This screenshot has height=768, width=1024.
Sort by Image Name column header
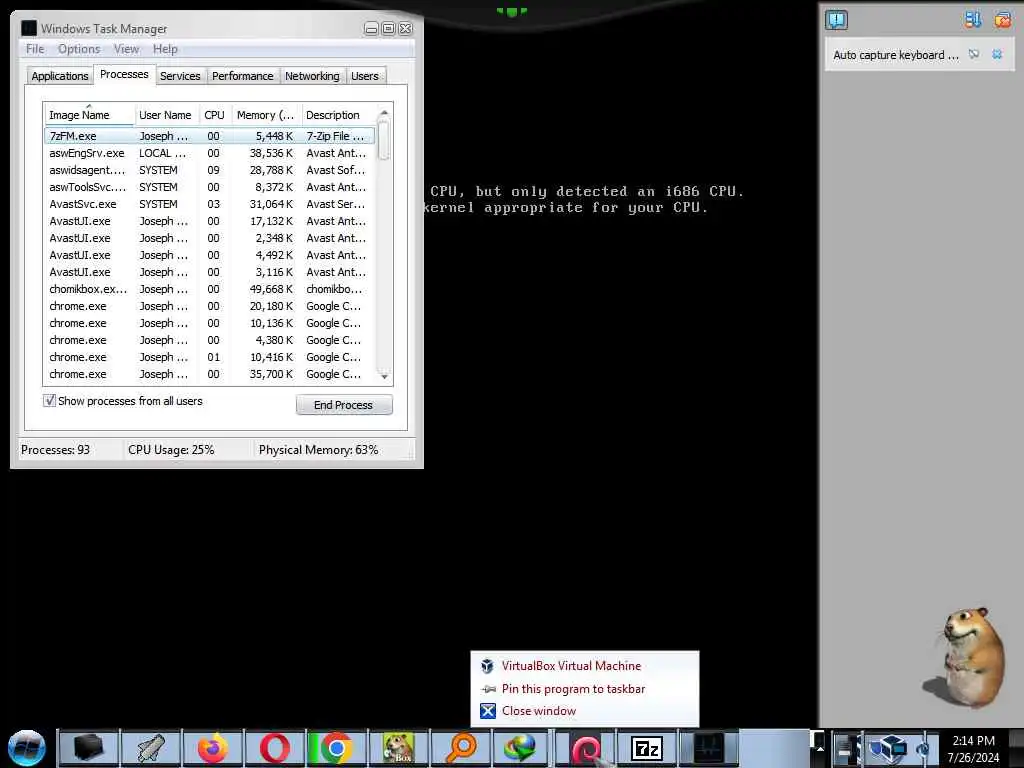pos(89,115)
